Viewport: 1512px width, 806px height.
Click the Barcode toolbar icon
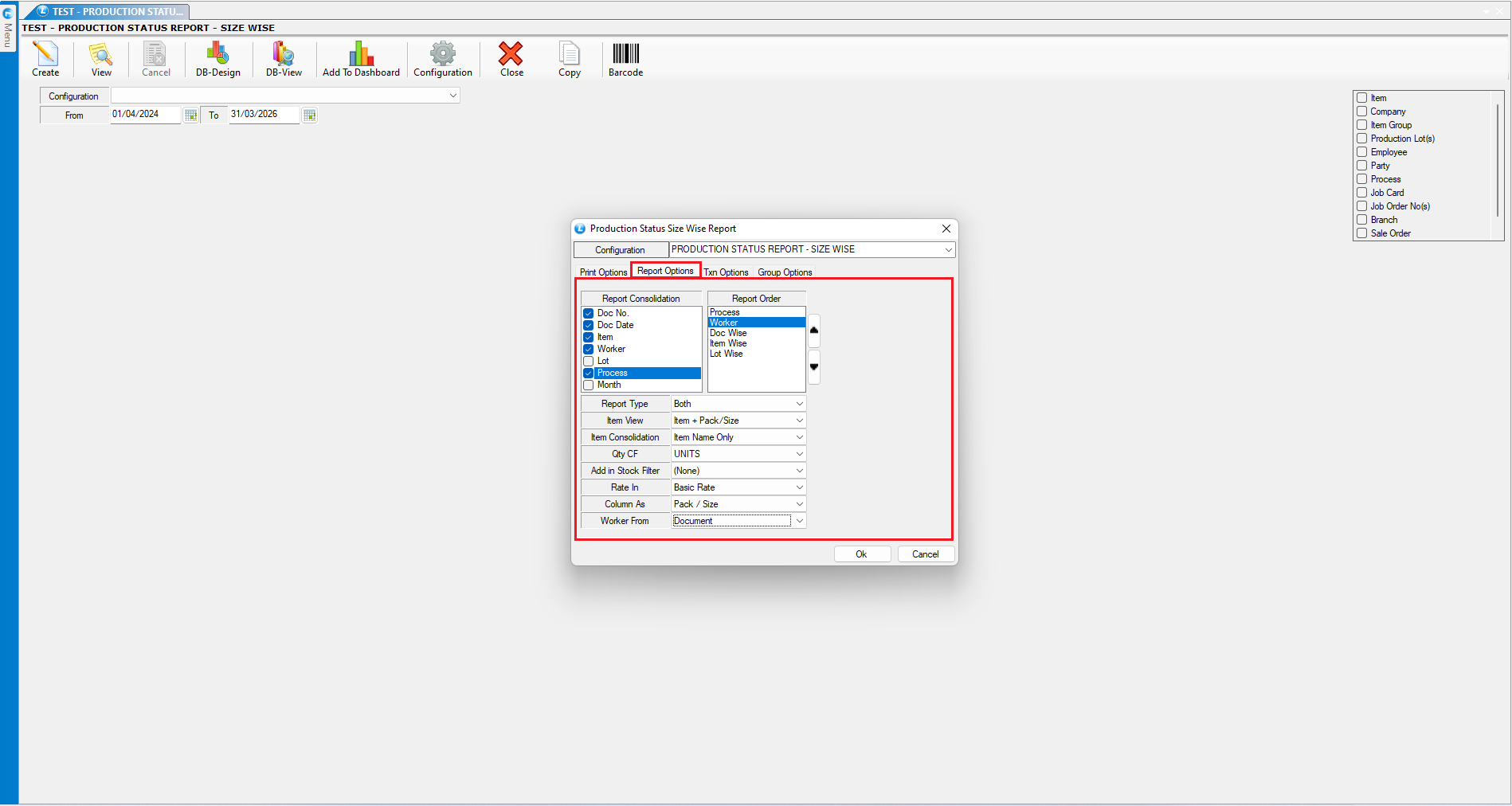tap(625, 54)
